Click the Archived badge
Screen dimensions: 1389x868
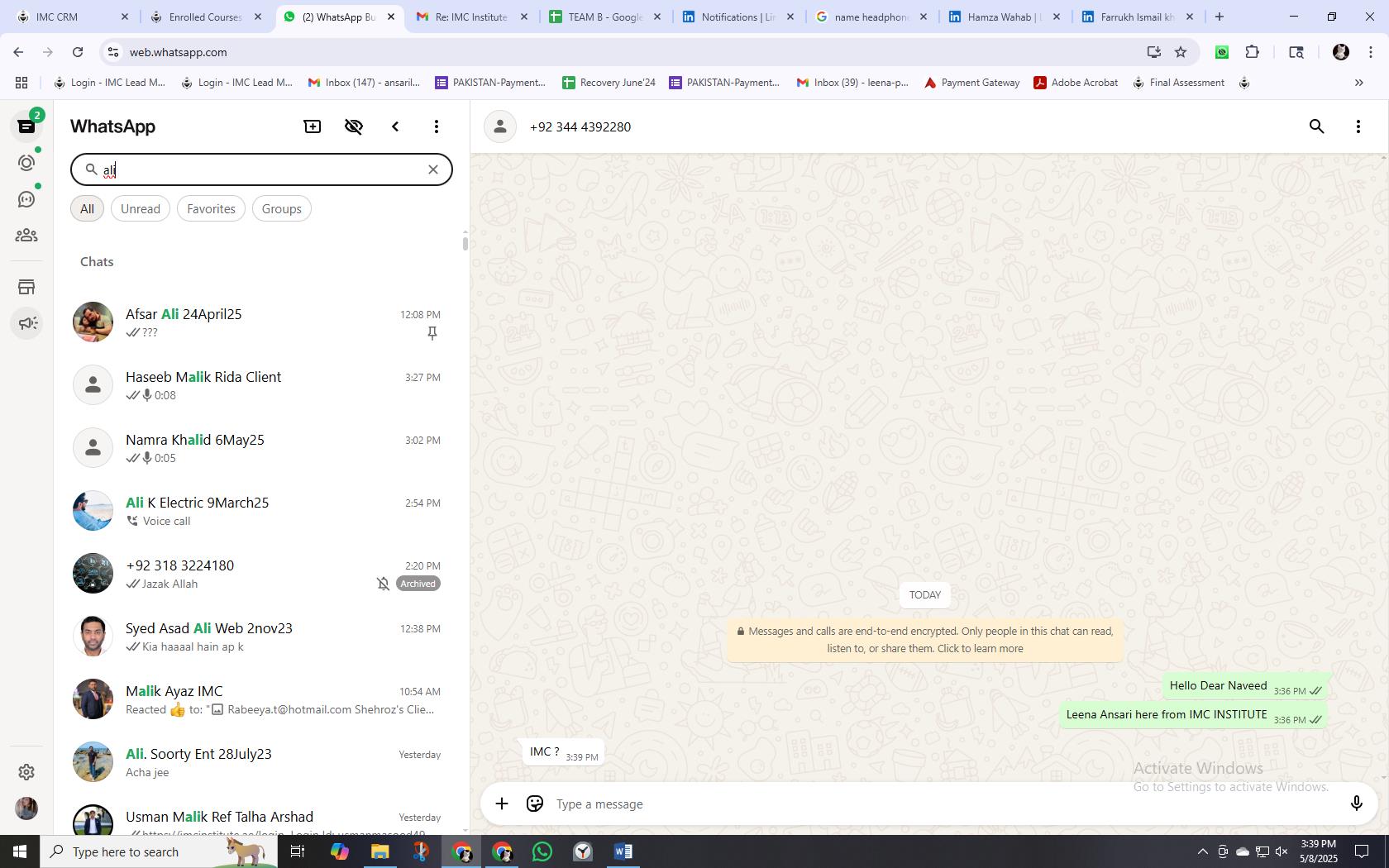point(418,584)
